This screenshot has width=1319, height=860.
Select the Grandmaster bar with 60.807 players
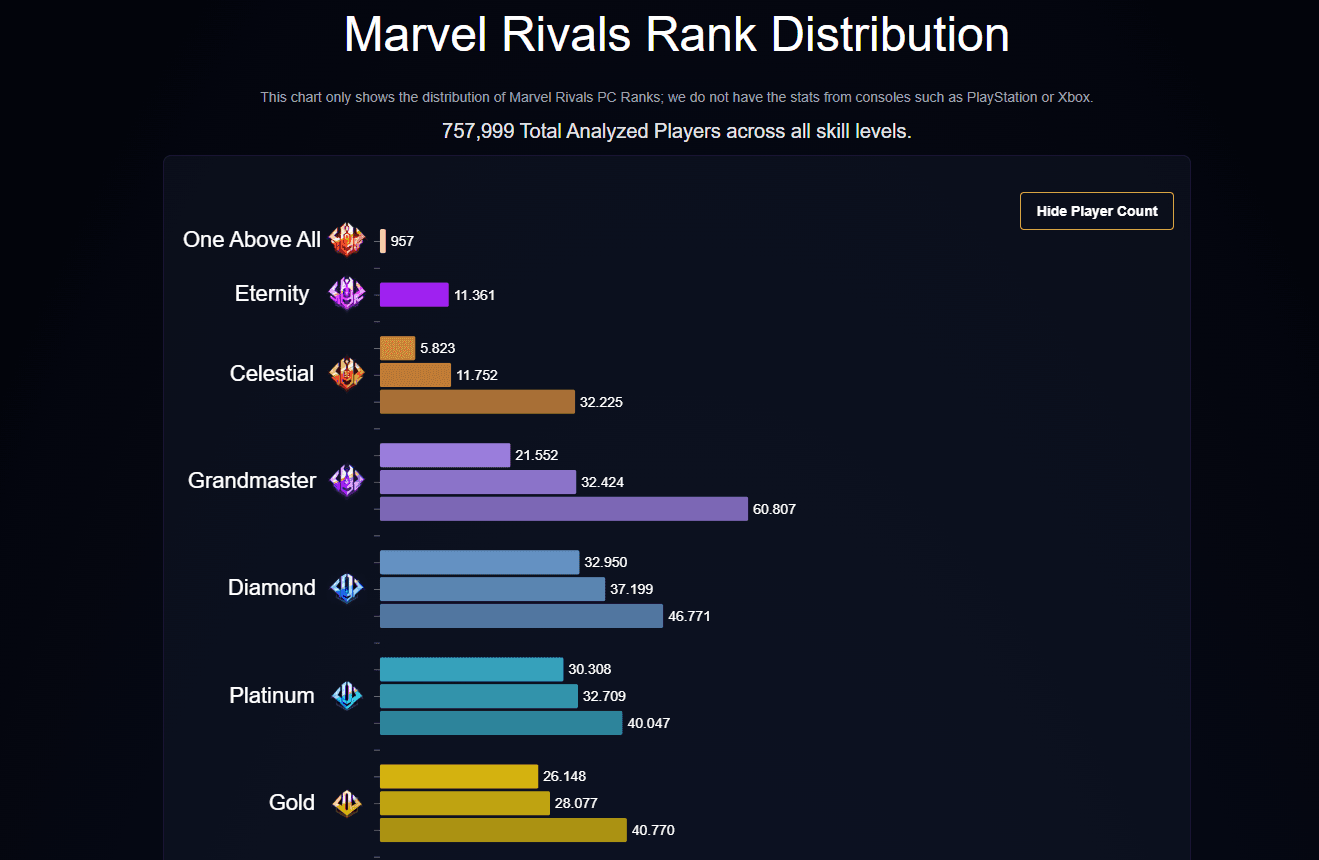point(563,509)
